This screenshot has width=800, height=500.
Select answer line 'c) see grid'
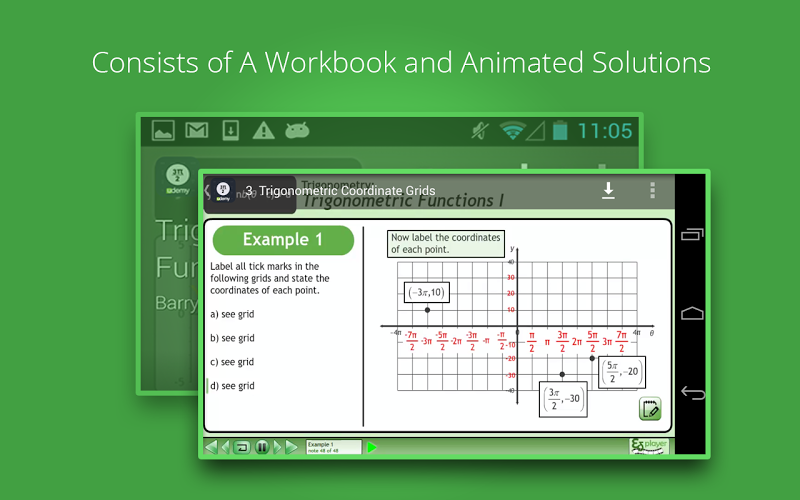[232, 362]
